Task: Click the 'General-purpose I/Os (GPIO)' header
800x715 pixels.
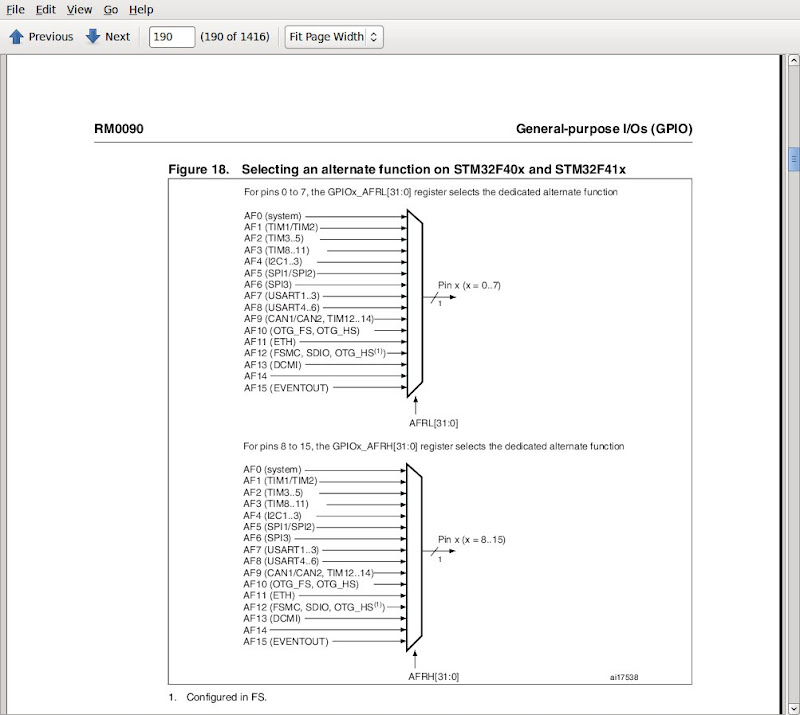Action: 604,129
